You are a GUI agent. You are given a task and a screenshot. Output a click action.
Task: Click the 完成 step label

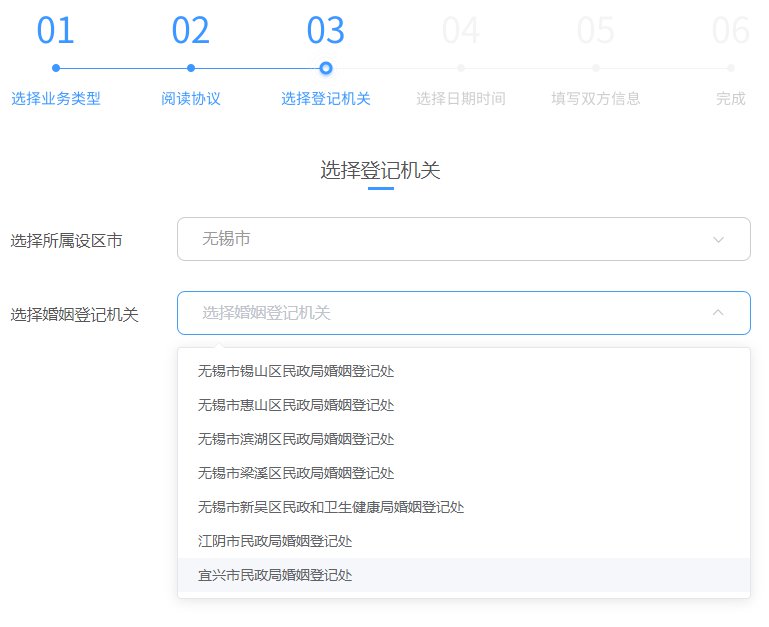[x=731, y=99]
